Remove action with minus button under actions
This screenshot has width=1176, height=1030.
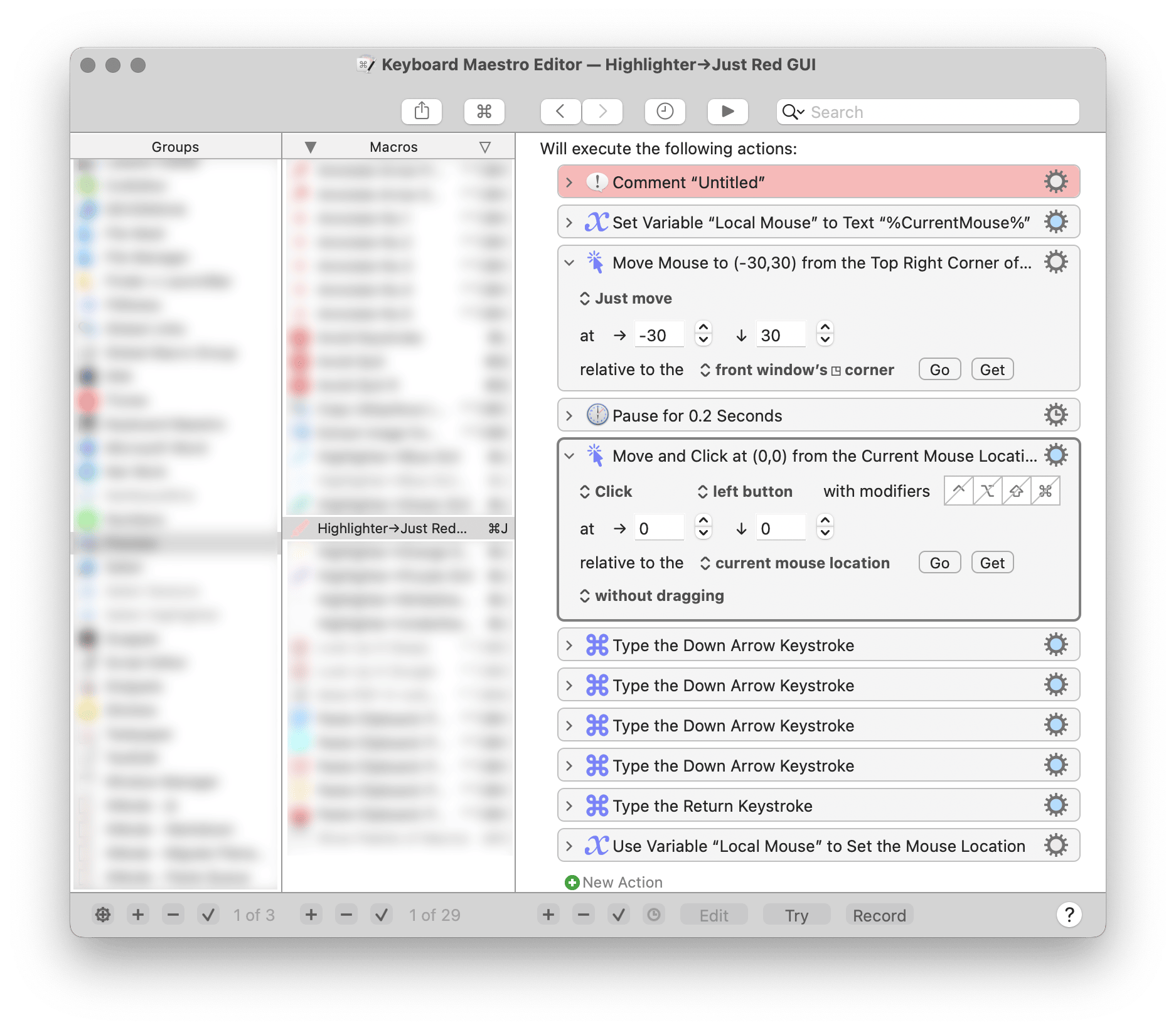tap(584, 915)
